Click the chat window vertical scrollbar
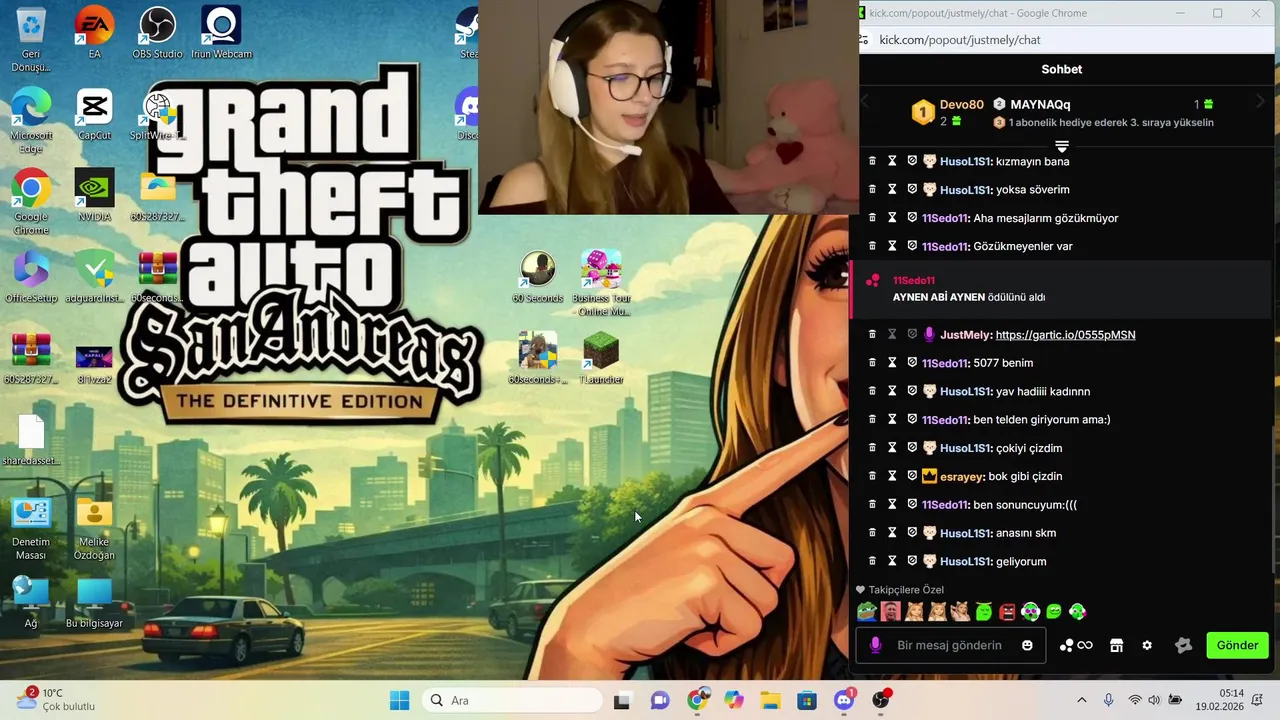Image resolution: width=1280 pixels, height=720 pixels. point(1272,500)
